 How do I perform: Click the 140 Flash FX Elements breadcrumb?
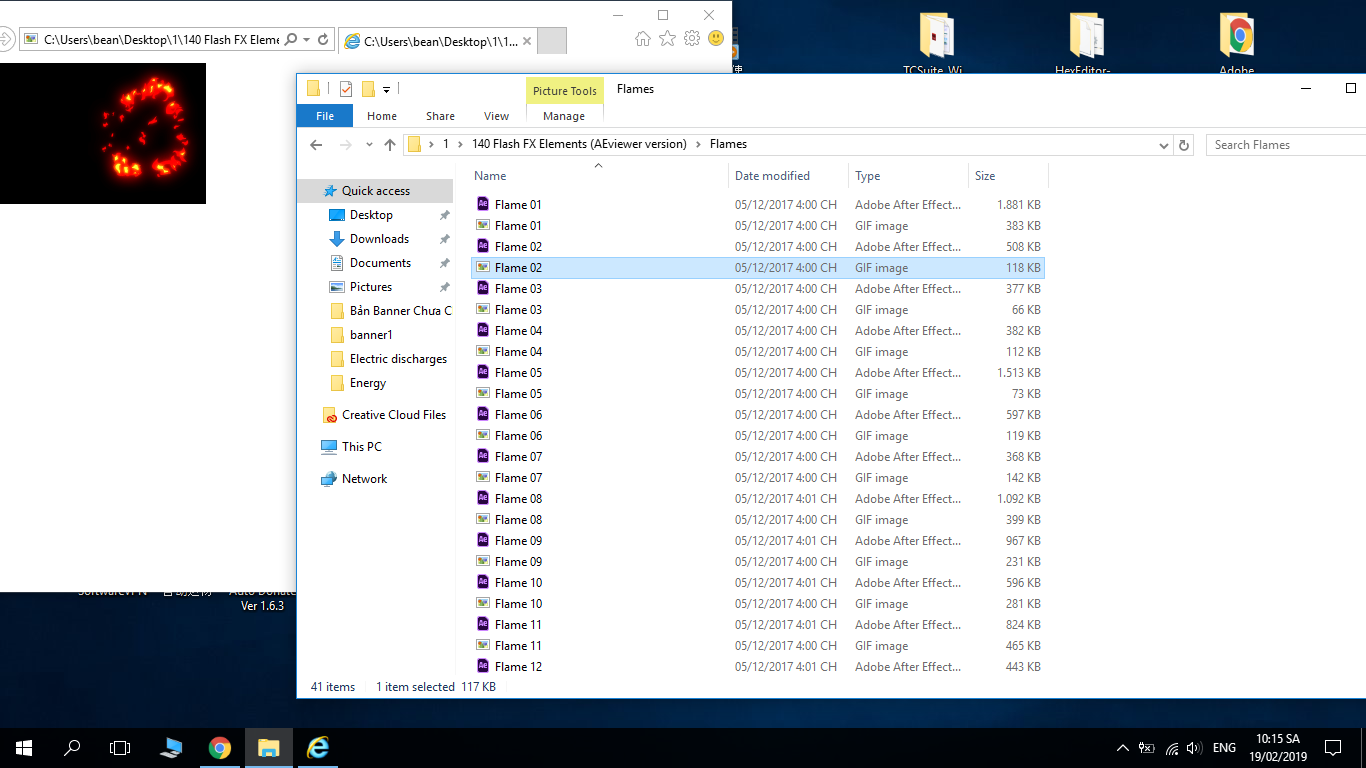[x=579, y=144]
